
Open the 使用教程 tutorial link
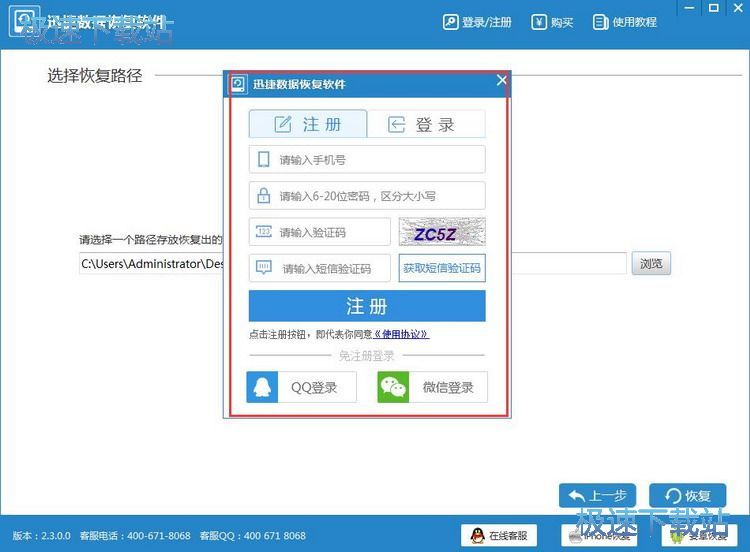pos(625,22)
